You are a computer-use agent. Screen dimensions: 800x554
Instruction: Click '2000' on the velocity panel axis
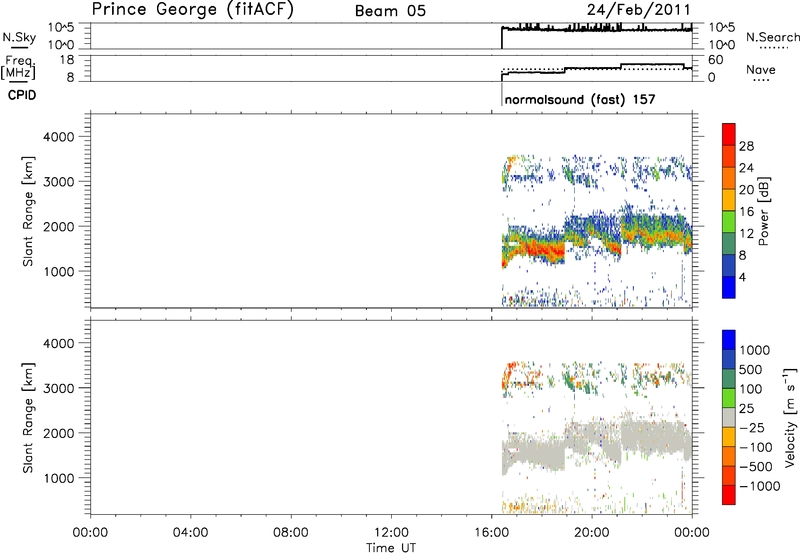(x=58, y=433)
